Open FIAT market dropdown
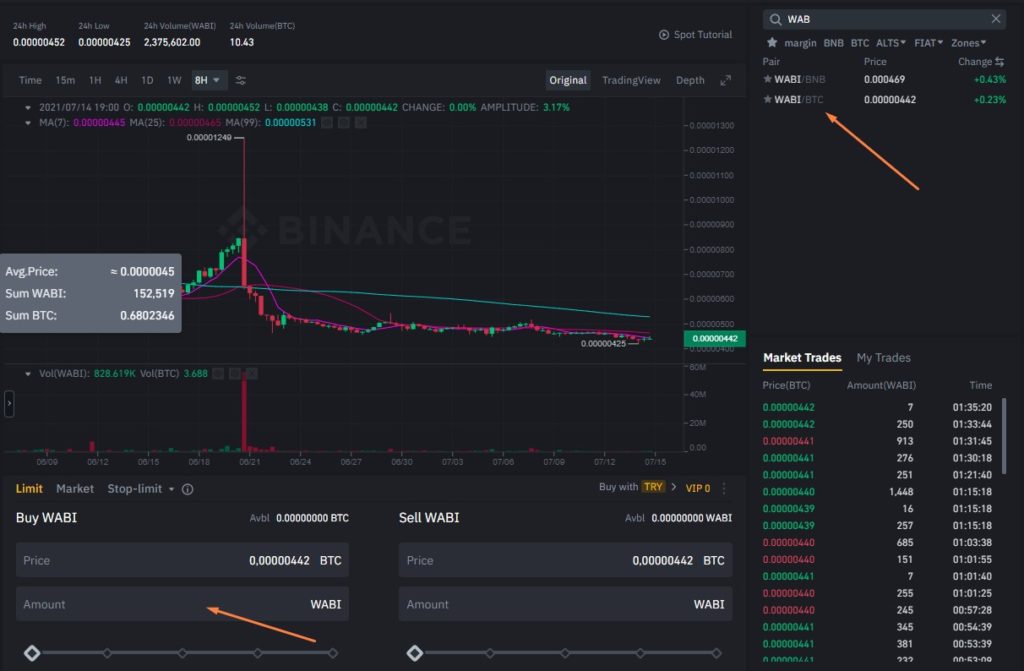The image size is (1024, 671). point(928,42)
